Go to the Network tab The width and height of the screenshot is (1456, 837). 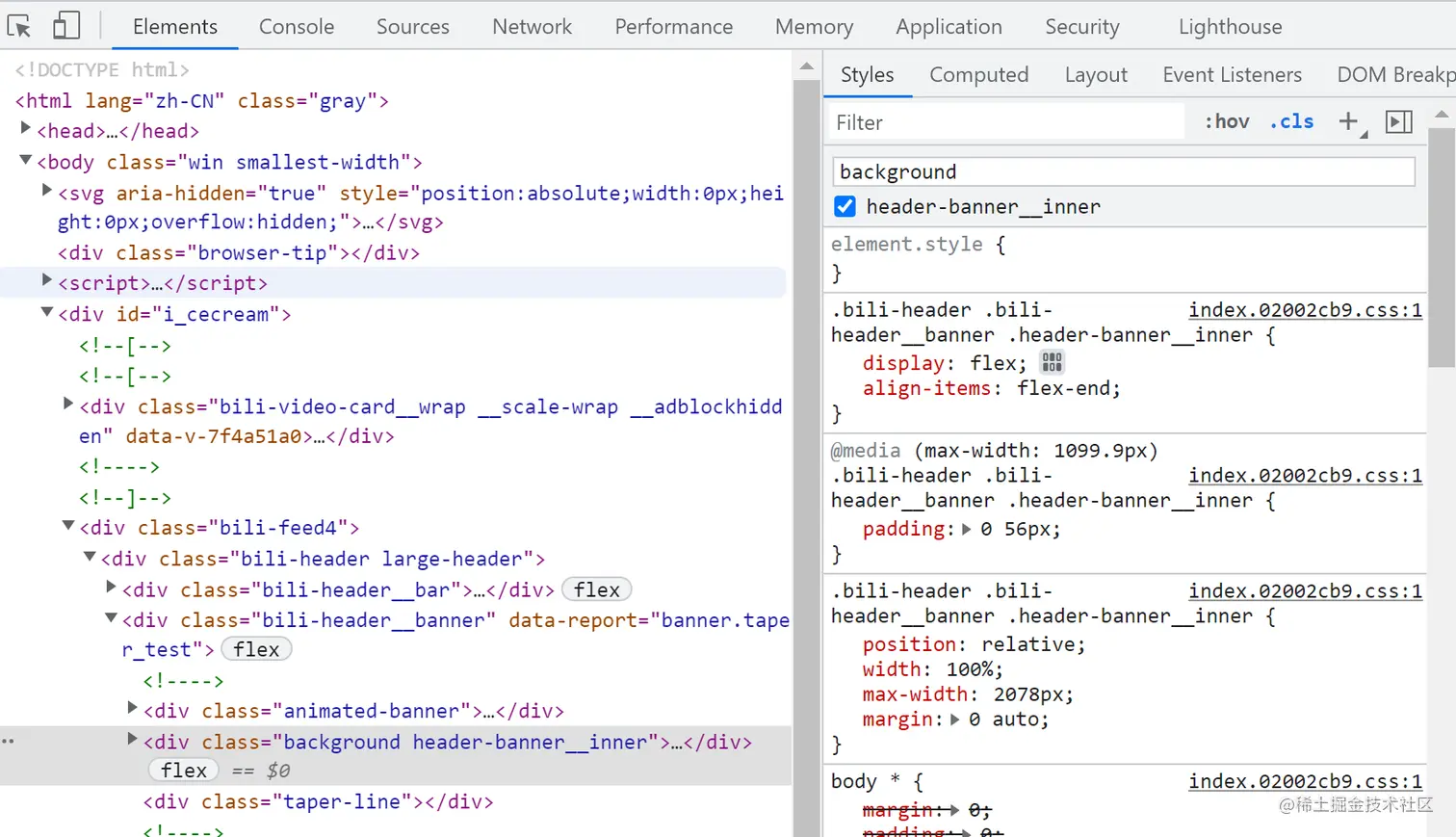click(533, 27)
